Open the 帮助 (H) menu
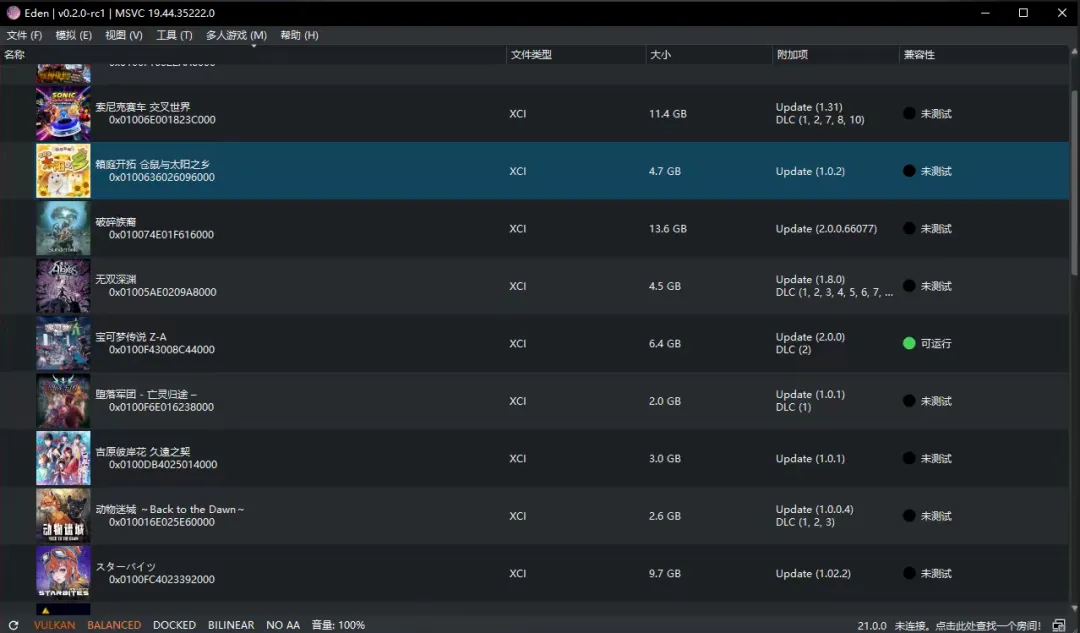This screenshot has width=1080, height=633. pyautogui.click(x=300, y=35)
